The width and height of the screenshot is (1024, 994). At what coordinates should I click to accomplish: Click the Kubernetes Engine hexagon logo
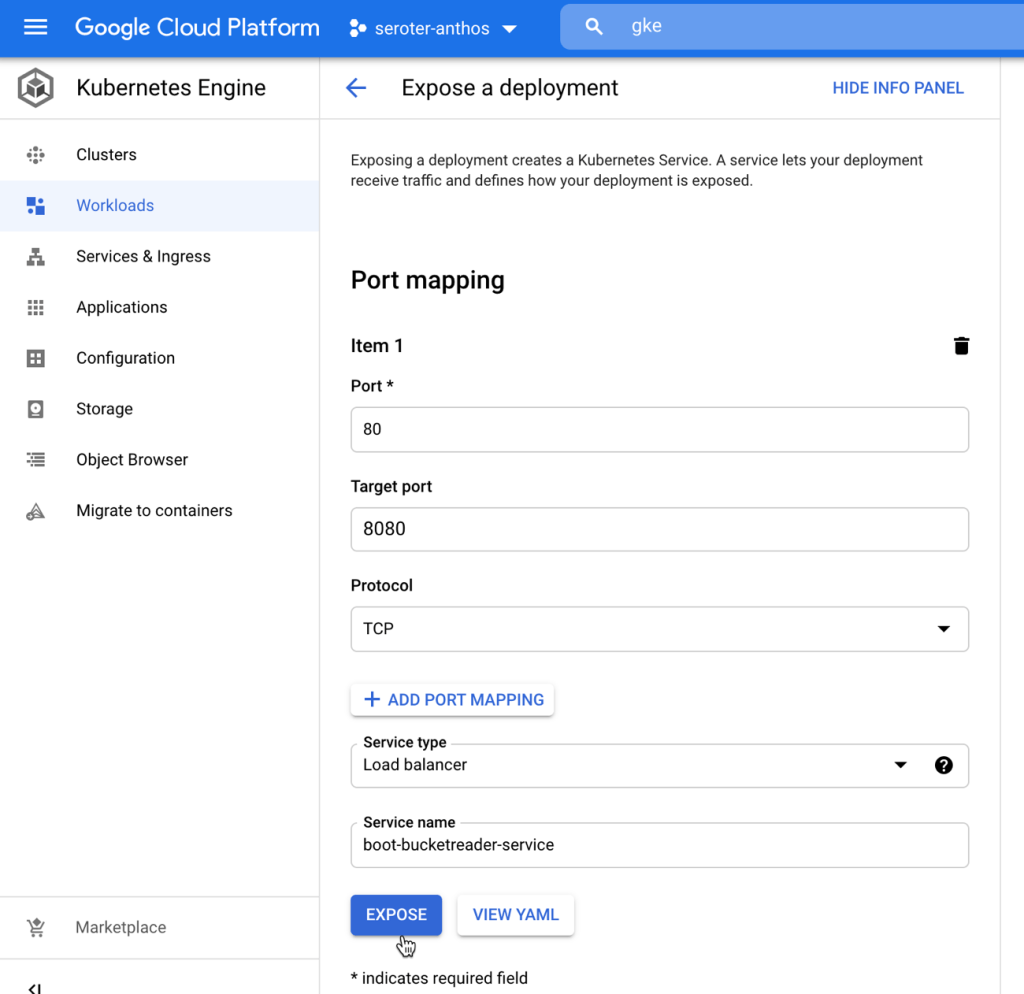tap(36, 88)
